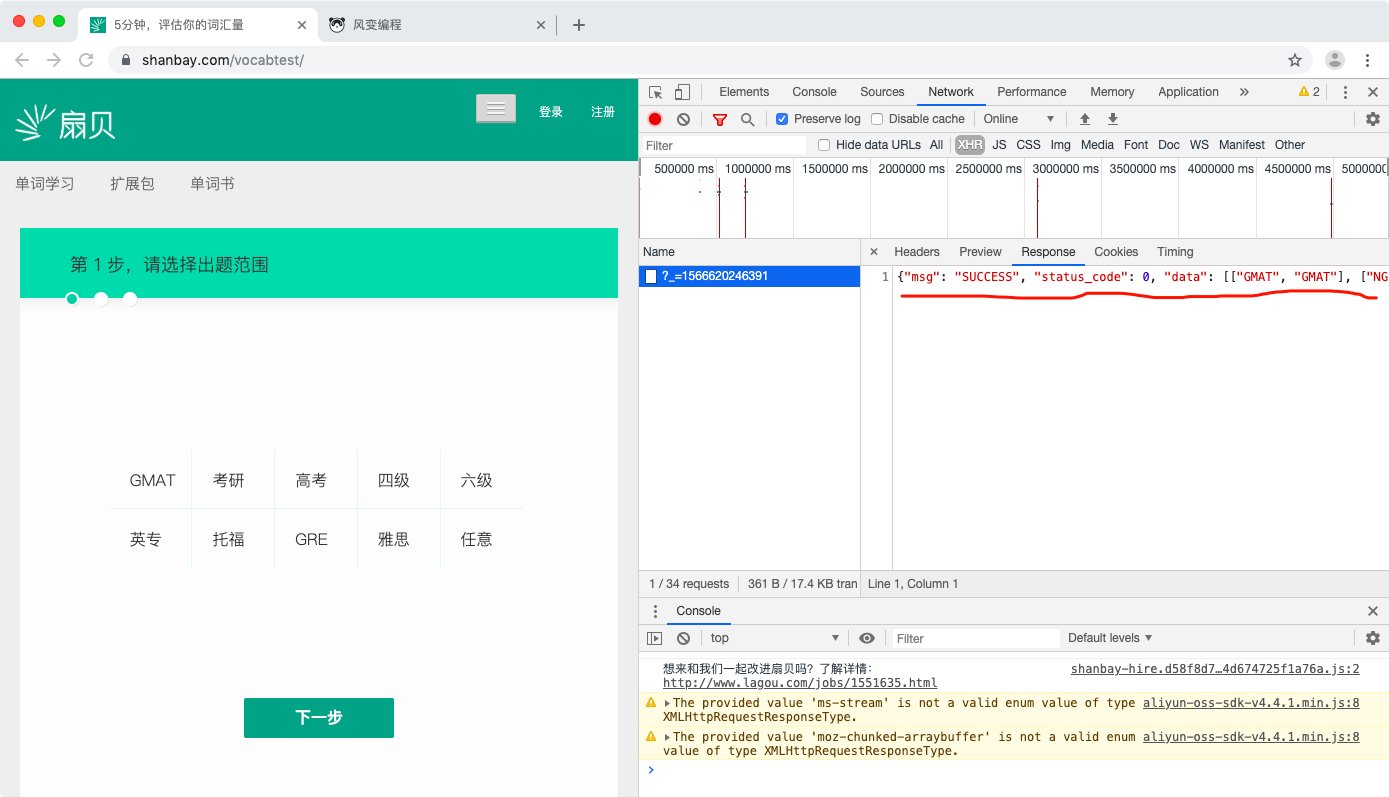Select the Cookies tab
The image size is (1389, 797).
point(1116,252)
